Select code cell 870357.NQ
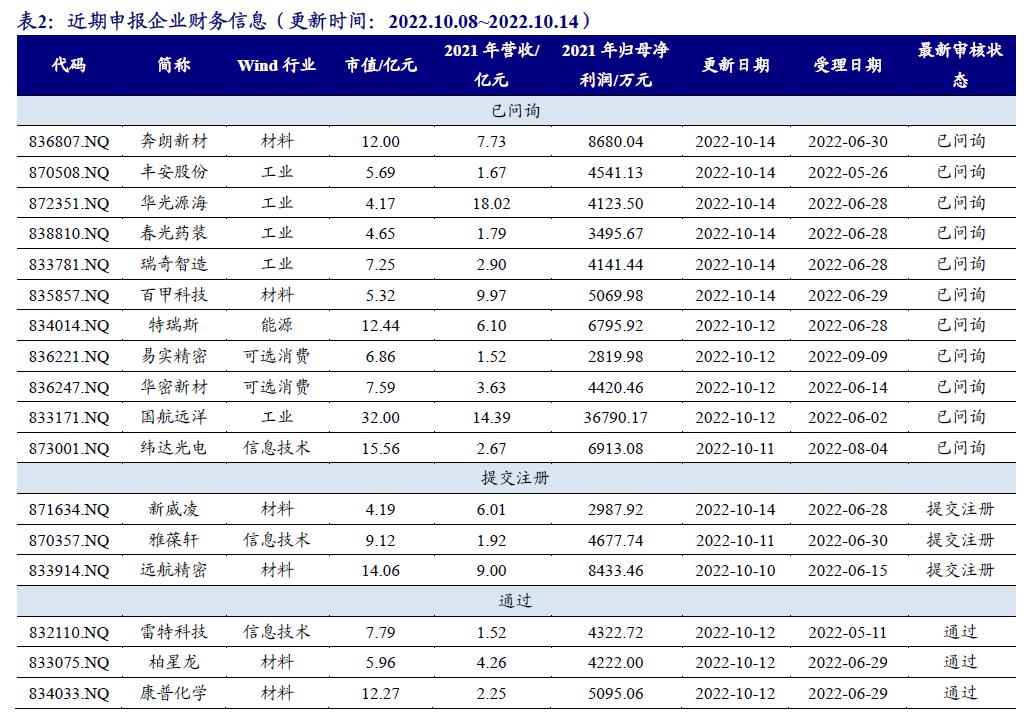The image size is (1032, 716). 69,541
